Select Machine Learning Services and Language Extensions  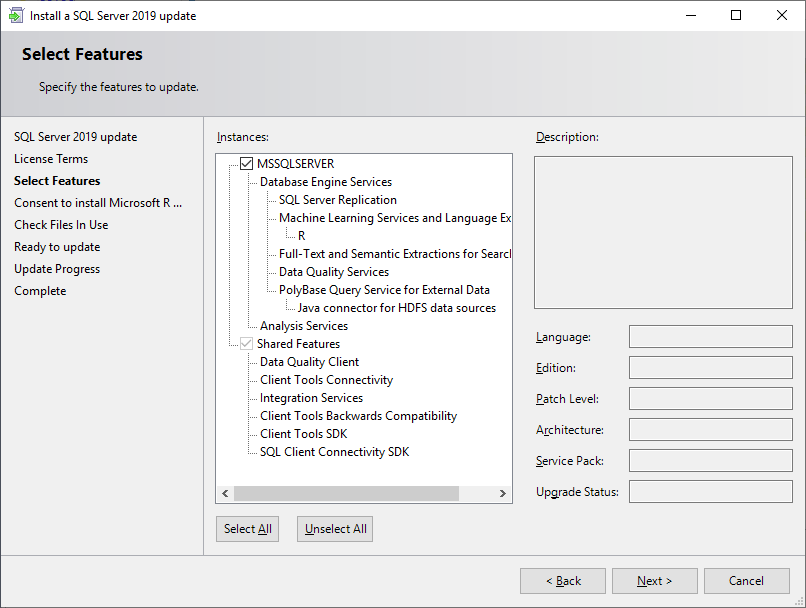click(395, 218)
